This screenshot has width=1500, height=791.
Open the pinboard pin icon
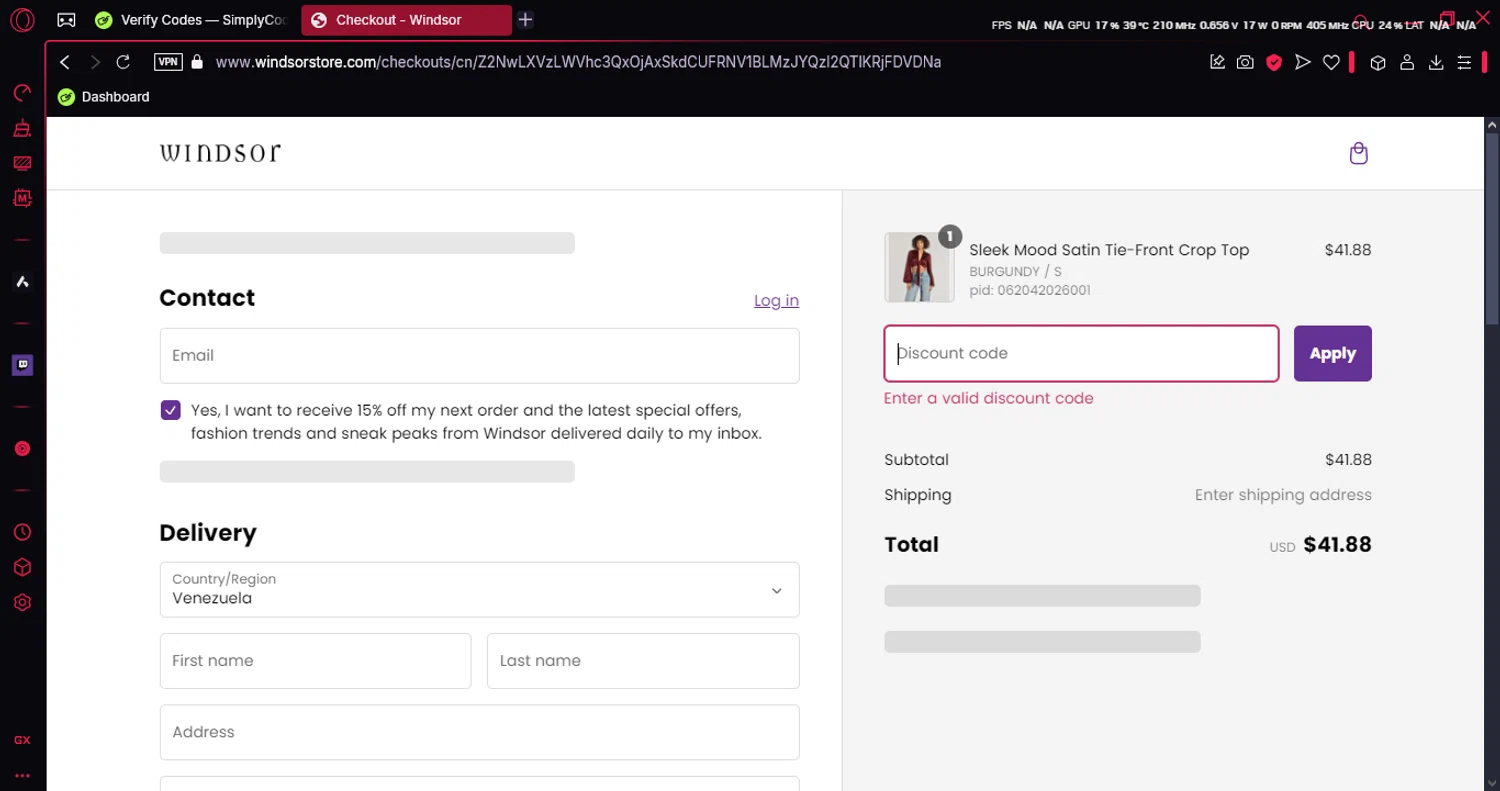coord(1217,62)
